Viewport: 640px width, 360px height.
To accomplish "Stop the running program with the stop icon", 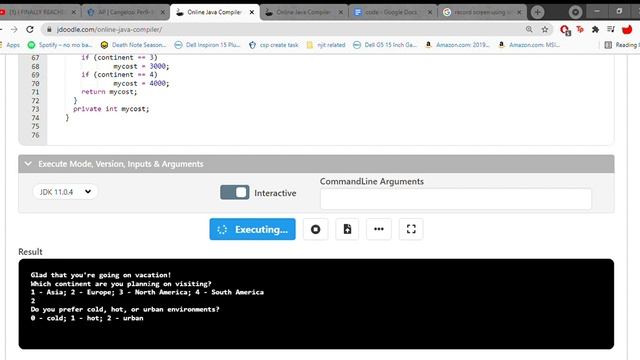I will pyautogui.click(x=316, y=229).
